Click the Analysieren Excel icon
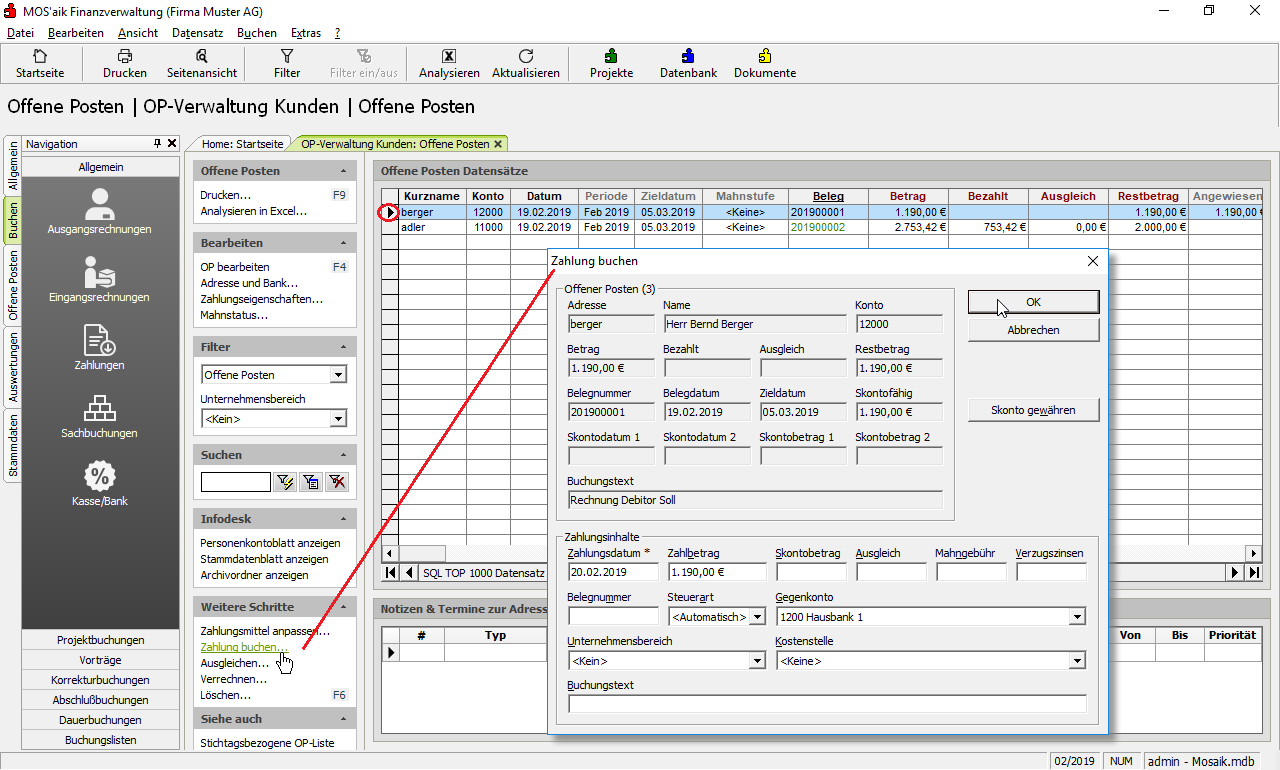The height and width of the screenshot is (770, 1280). [x=449, y=57]
